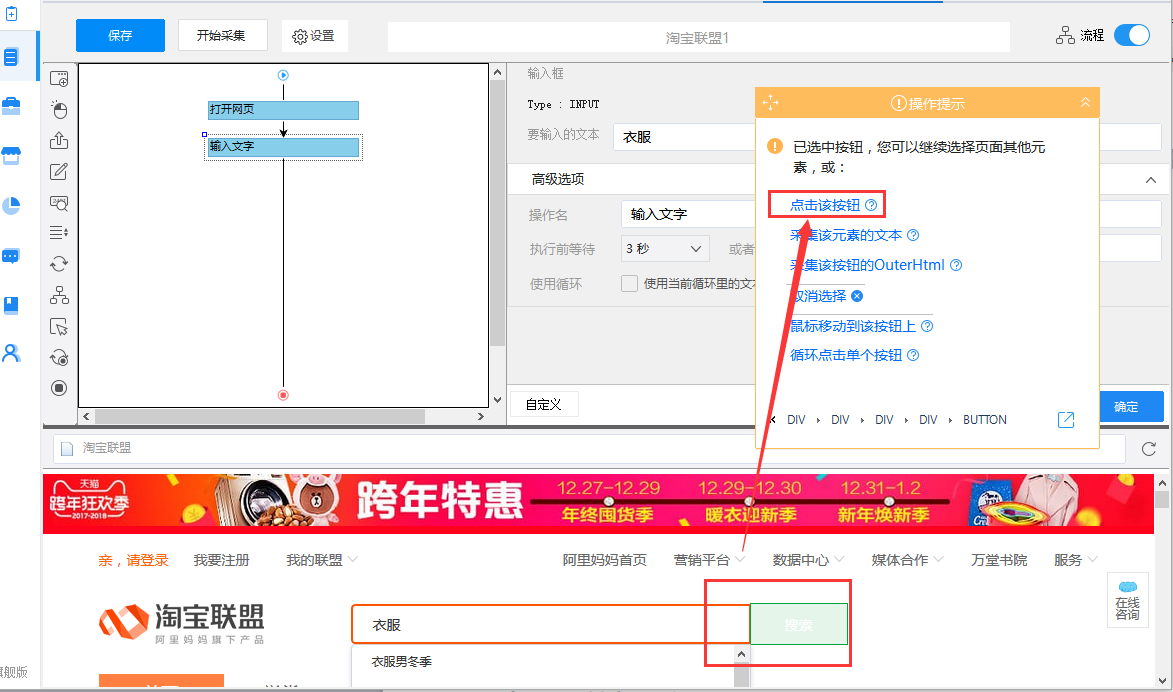Click the Taobao search box with 衣服
Viewport: 1173px width, 692px height.
coord(551,625)
